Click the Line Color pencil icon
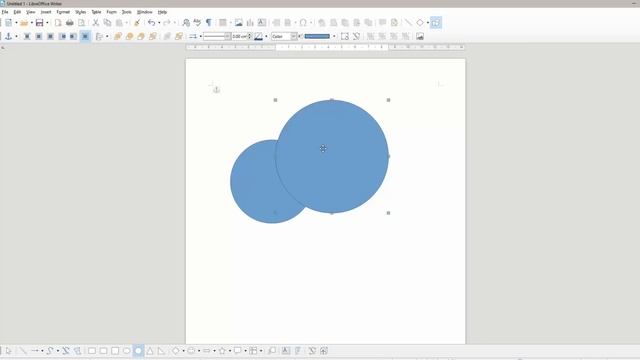The width and height of the screenshot is (640, 360). [x=259, y=37]
